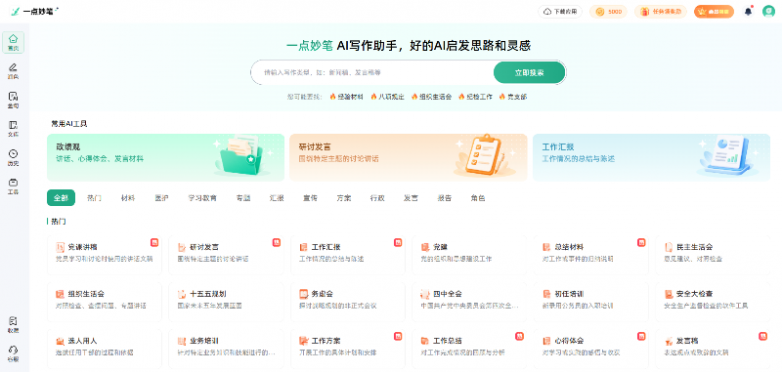Open the 初任培训 tool card
The width and height of the screenshot is (782, 372).
tap(591, 301)
